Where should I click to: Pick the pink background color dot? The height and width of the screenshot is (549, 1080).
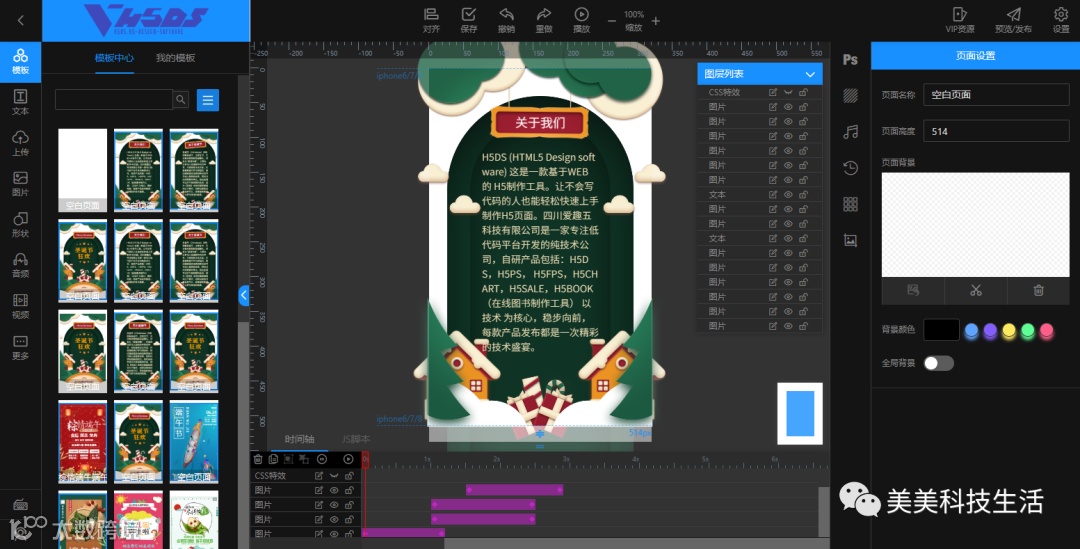pos(1047,331)
